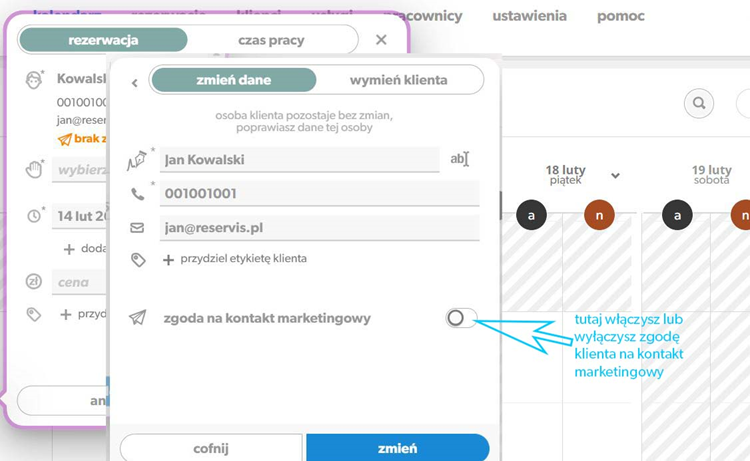The height and width of the screenshot is (461, 750).
Task: Click the text case 'ab' icon
Action: [460, 159]
